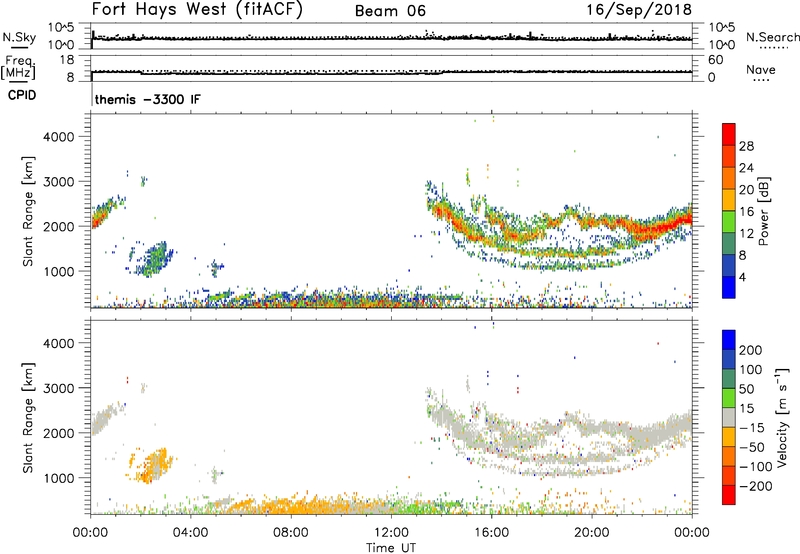Click the date '16/Sep/2018'
This screenshot has width=800, height=554.
click(639, 10)
